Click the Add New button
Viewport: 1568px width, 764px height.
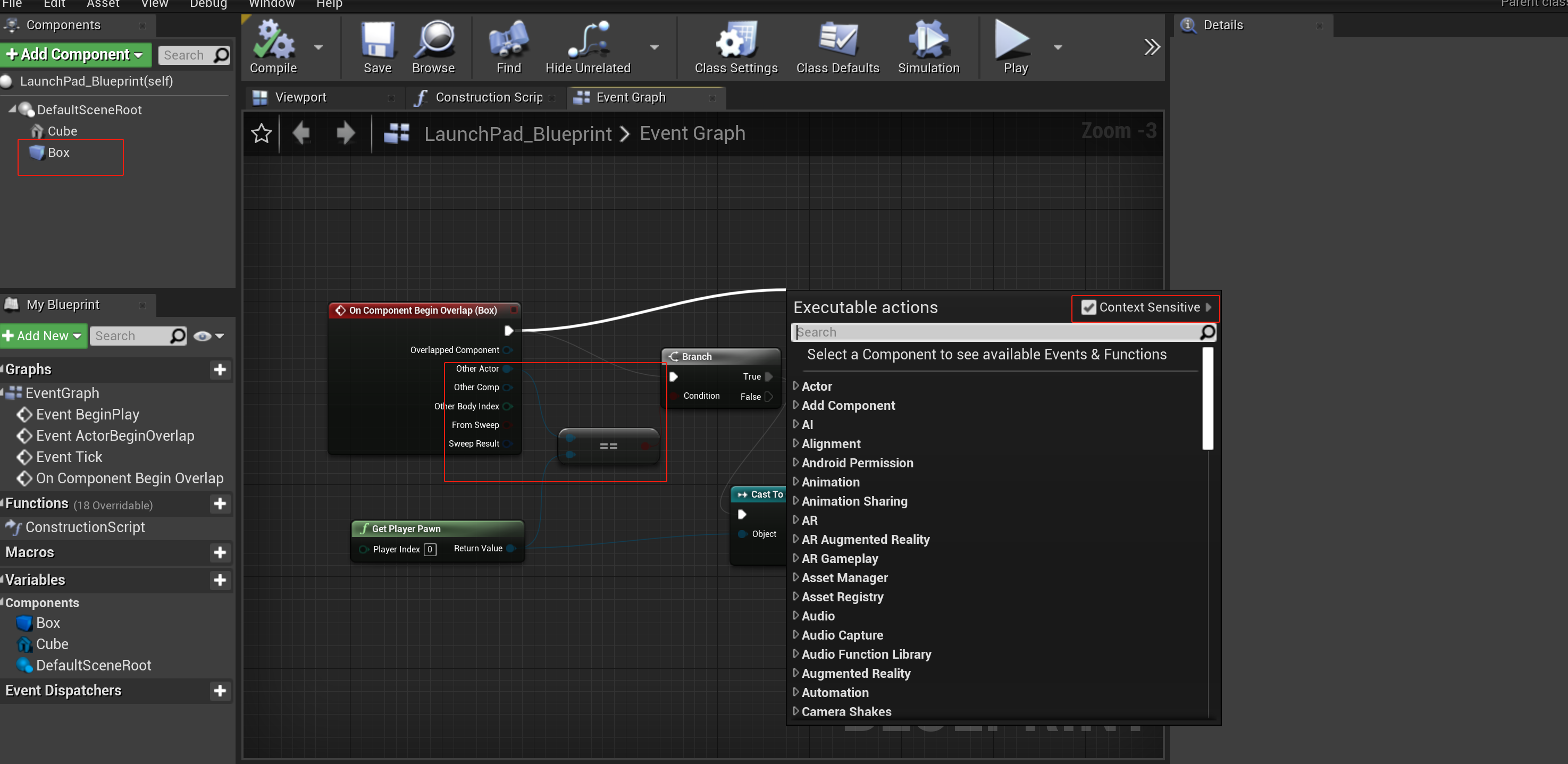pyautogui.click(x=43, y=336)
